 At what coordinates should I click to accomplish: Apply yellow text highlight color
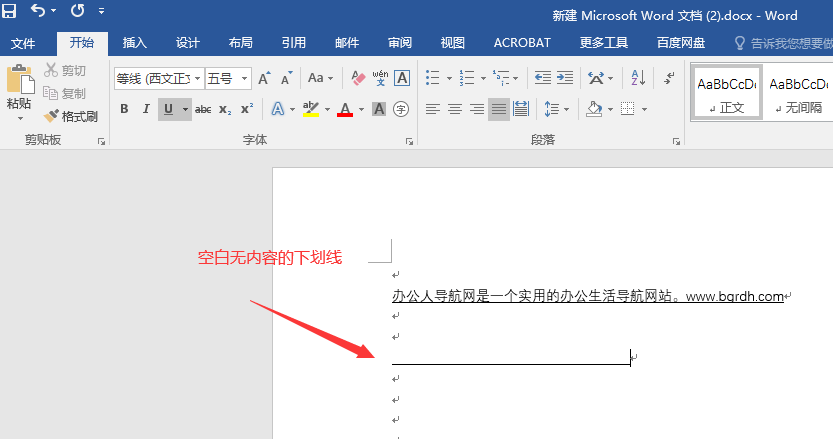pyautogui.click(x=311, y=109)
